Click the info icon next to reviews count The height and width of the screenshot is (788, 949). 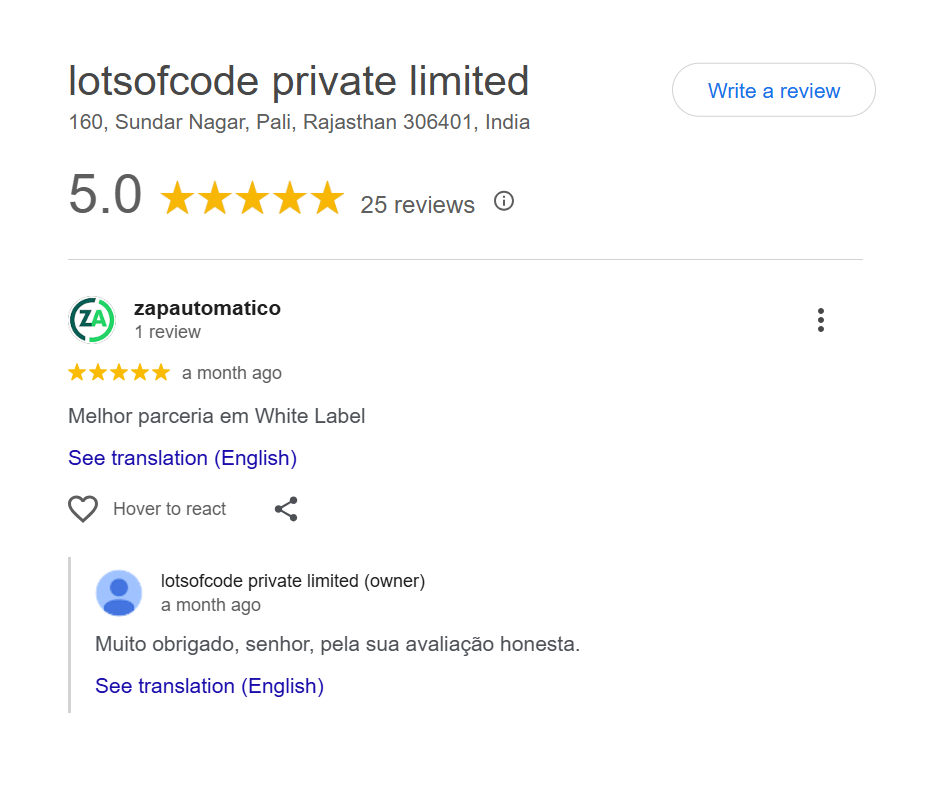pyautogui.click(x=504, y=201)
